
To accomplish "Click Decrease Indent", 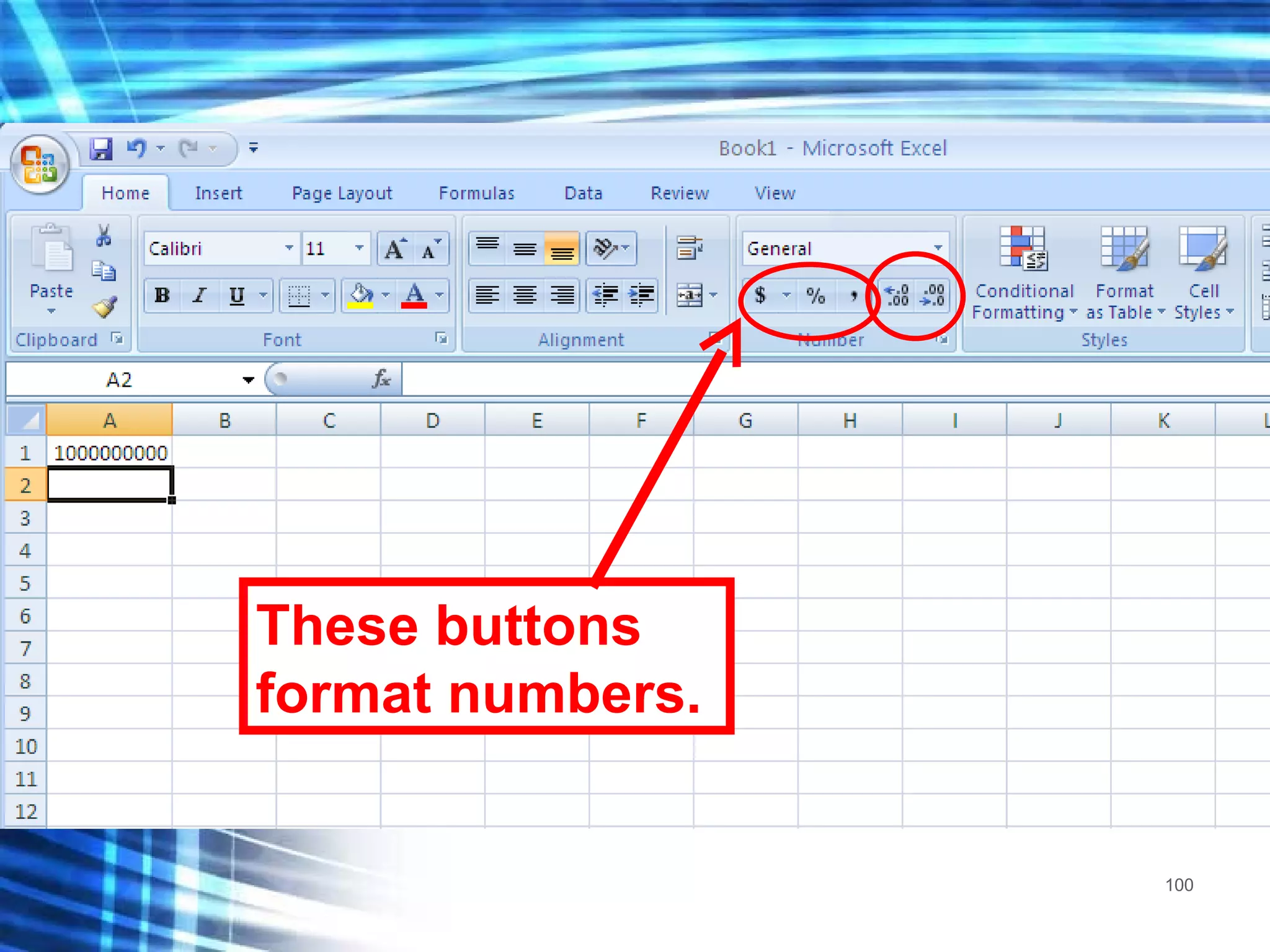I will click(x=605, y=296).
